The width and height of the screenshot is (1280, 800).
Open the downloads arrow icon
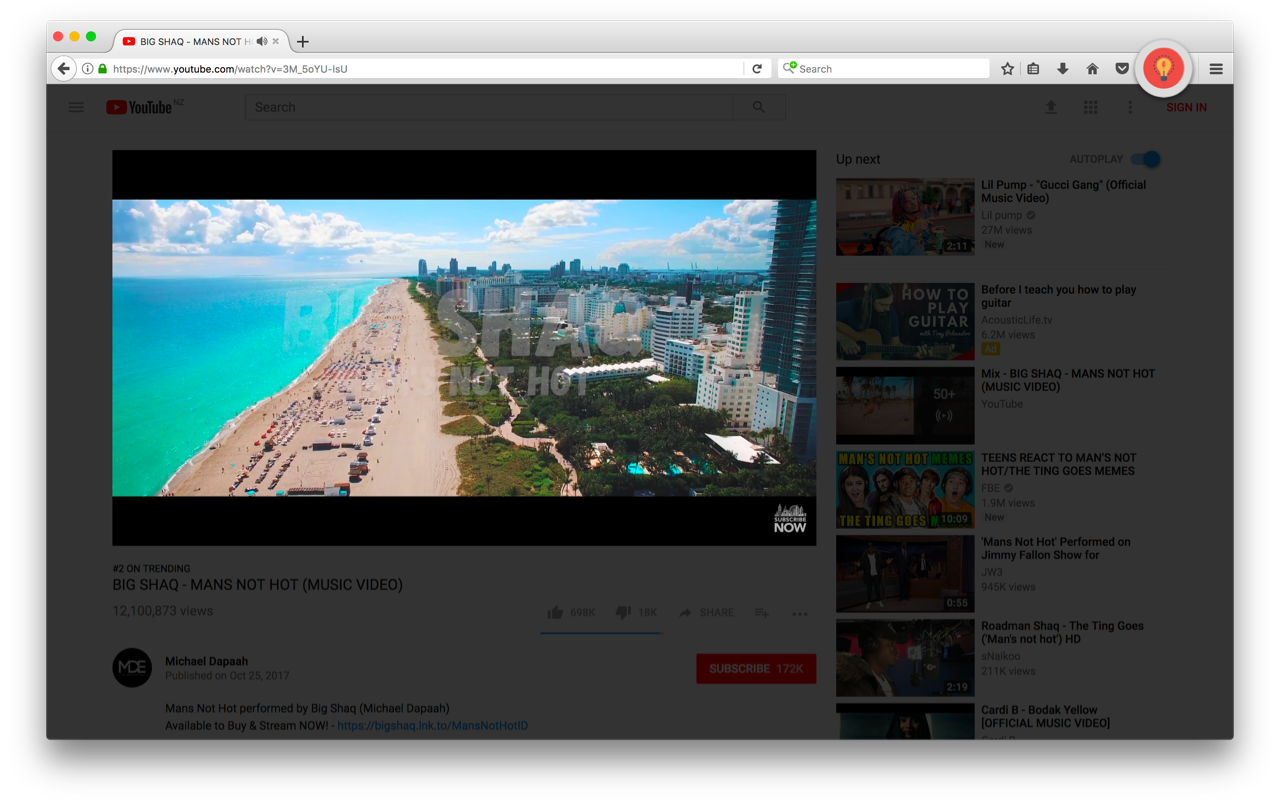pyautogui.click(x=1063, y=69)
